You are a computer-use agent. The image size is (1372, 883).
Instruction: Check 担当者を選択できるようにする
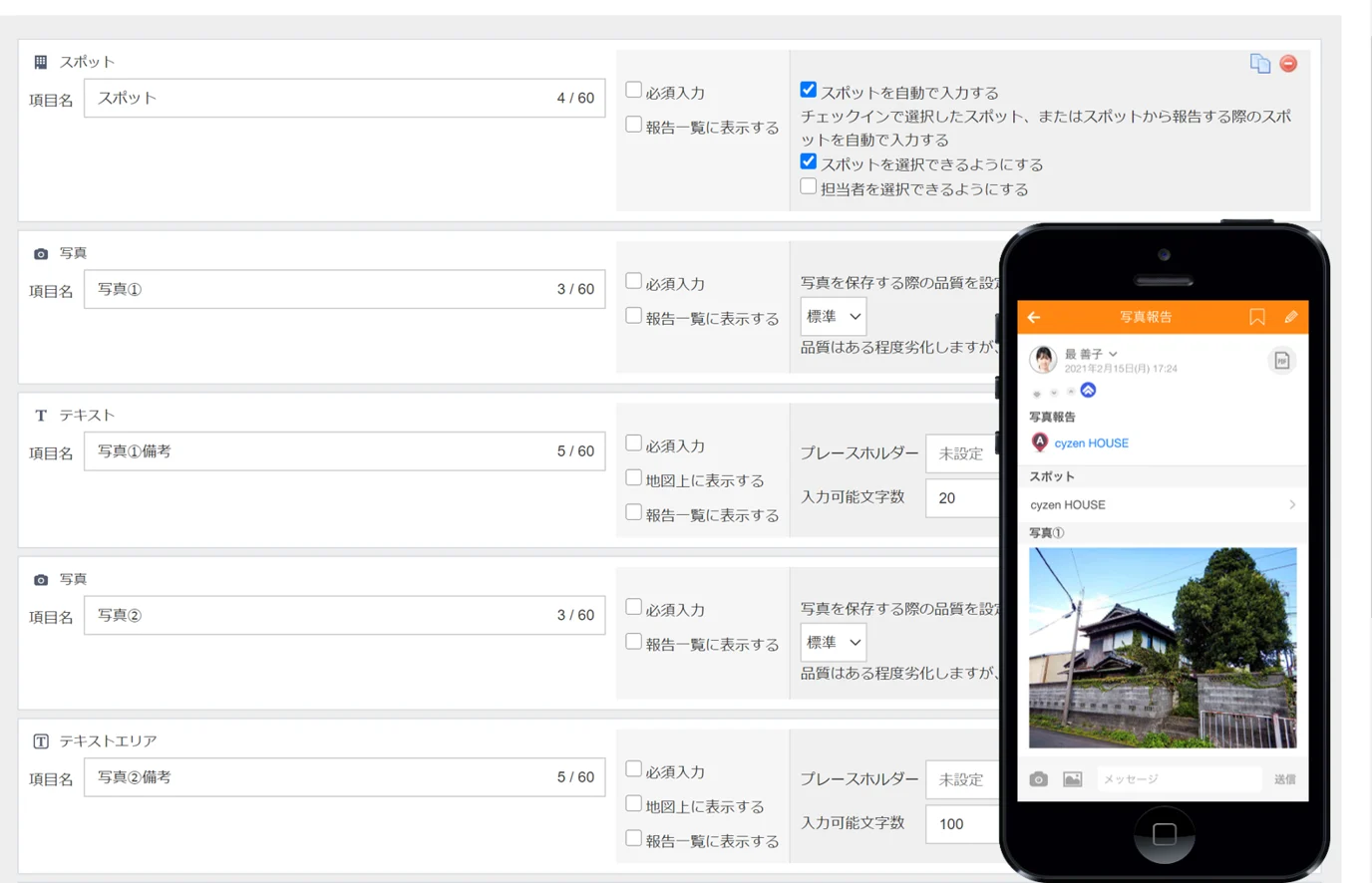pyautogui.click(x=809, y=186)
